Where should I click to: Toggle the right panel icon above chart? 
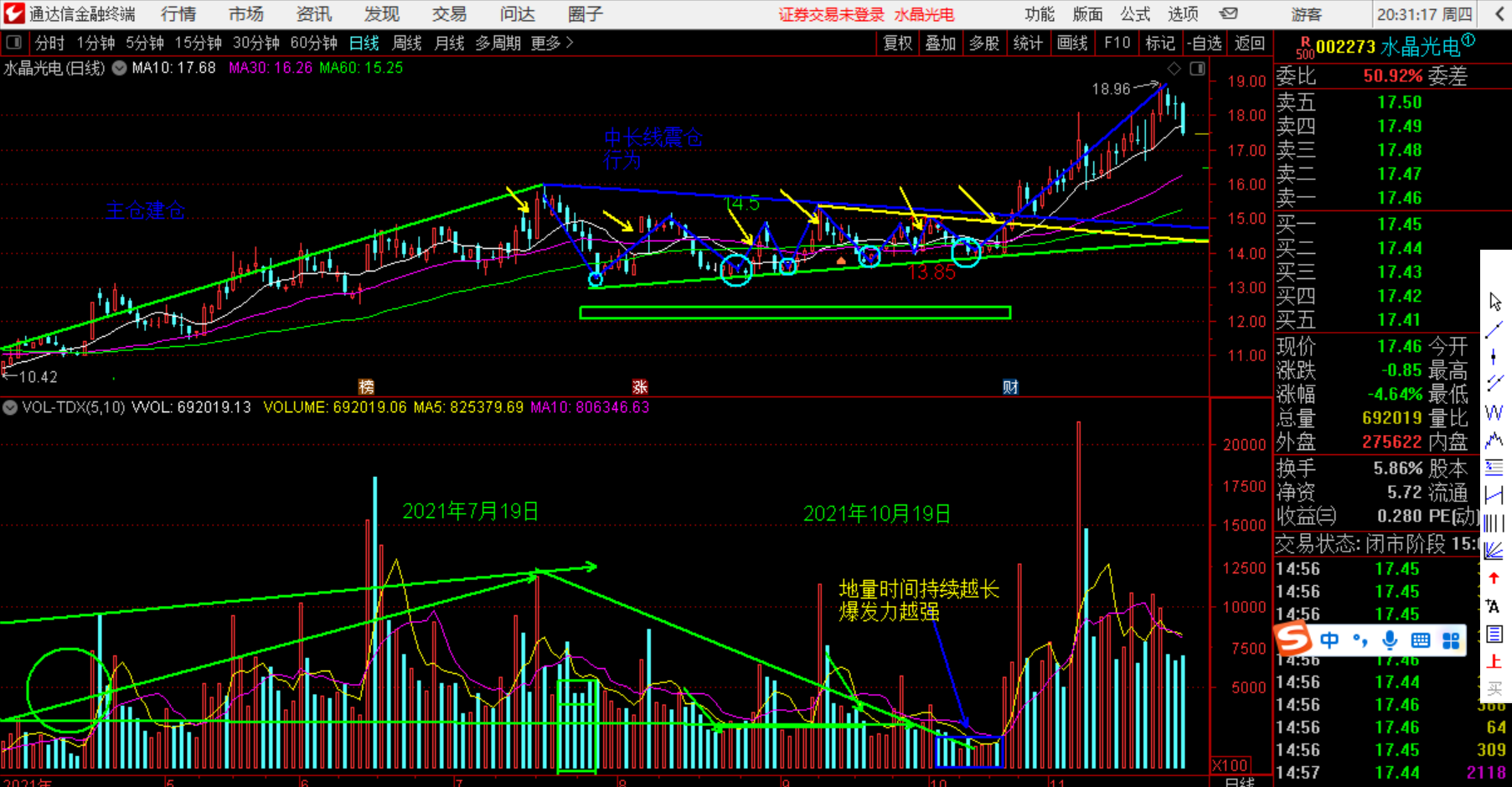click(1197, 68)
